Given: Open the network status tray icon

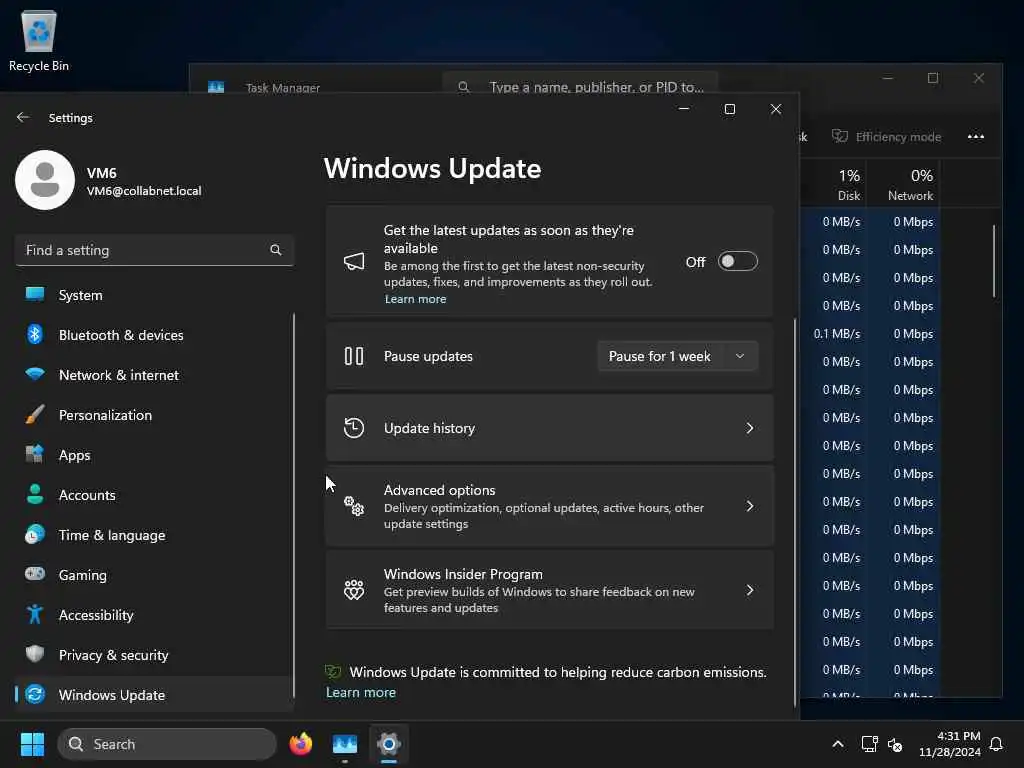Looking at the screenshot, I should (869, 744).
